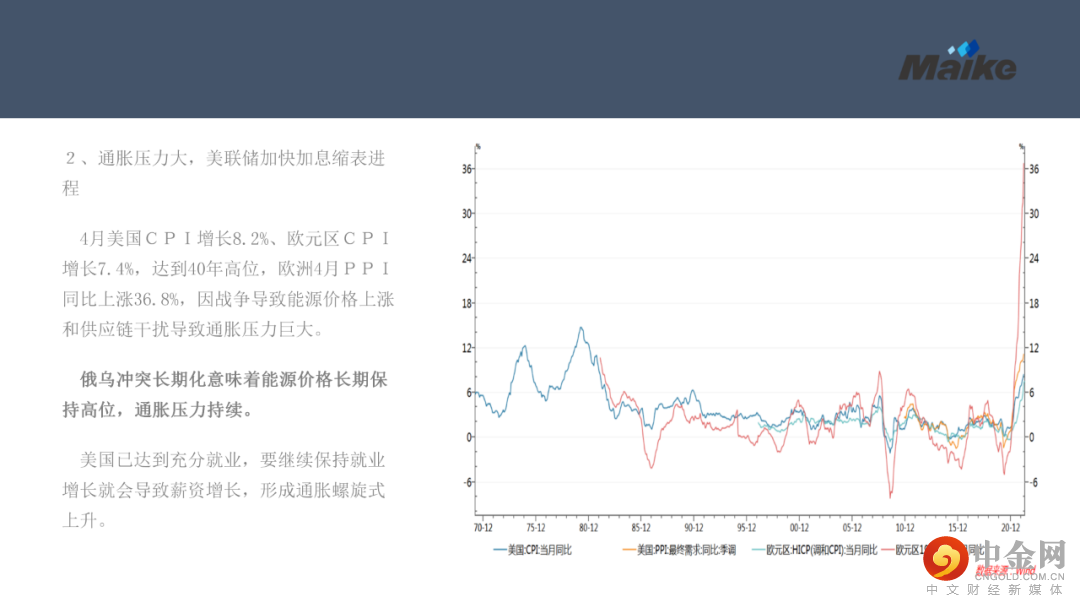Screen dimensions: 1080x608
Task: Click the right y-axis value 36
Action: tap(1034, 169)
